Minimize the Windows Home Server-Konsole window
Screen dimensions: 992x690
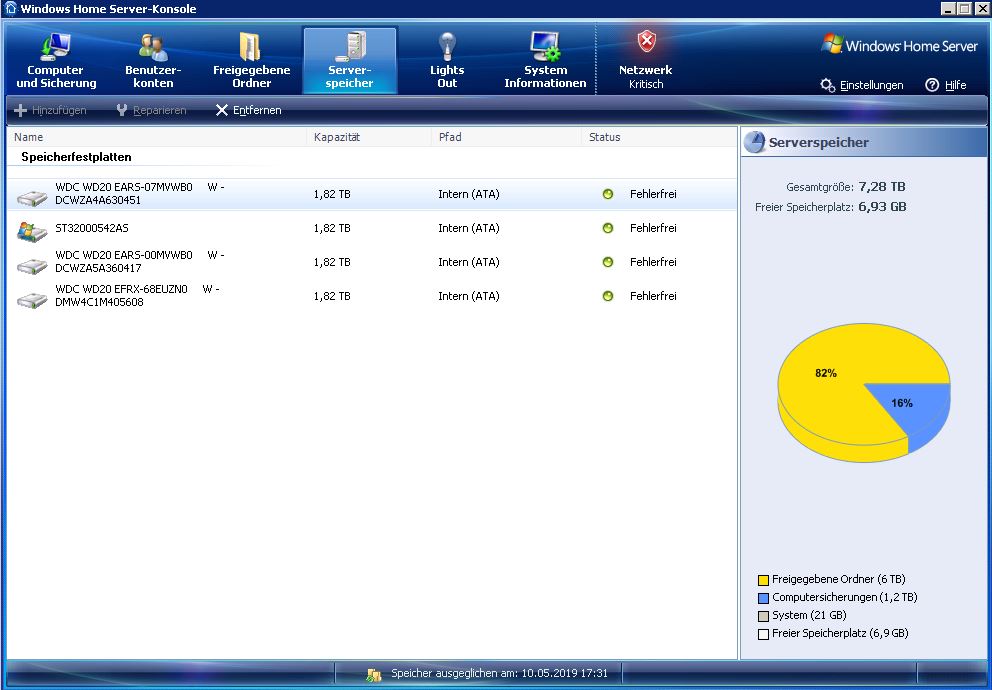point(948,8)
